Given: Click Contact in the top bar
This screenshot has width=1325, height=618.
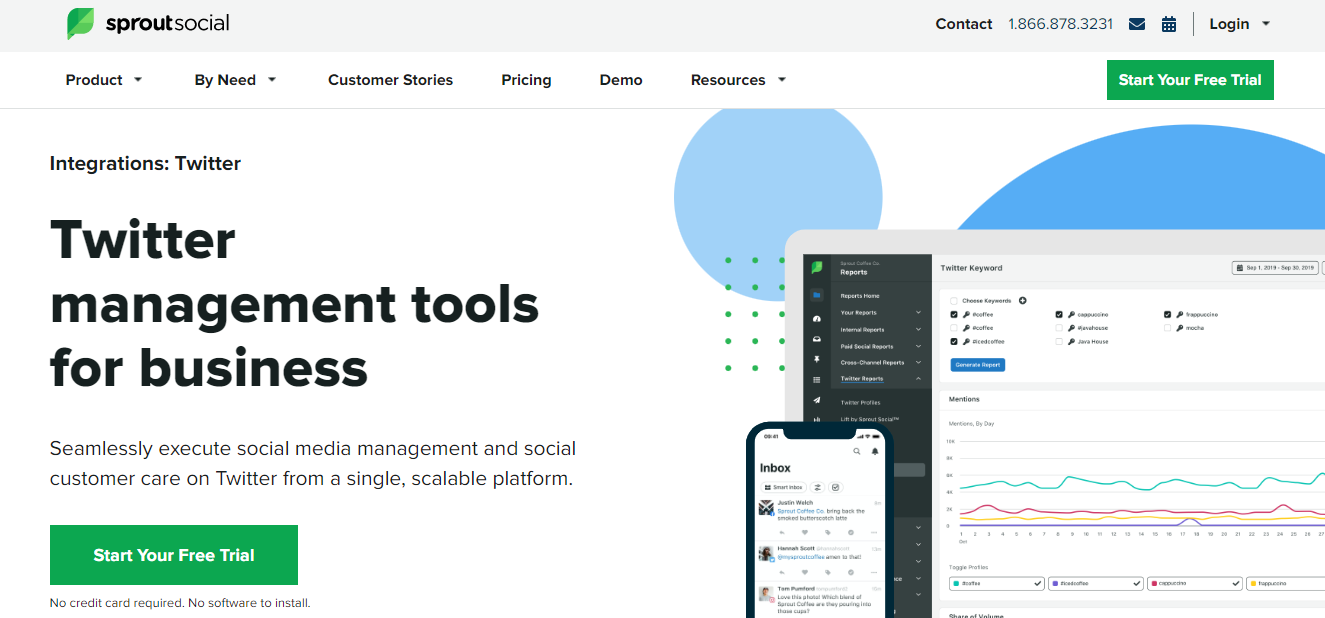Looking at the screenshot, I should click(964, 24).
